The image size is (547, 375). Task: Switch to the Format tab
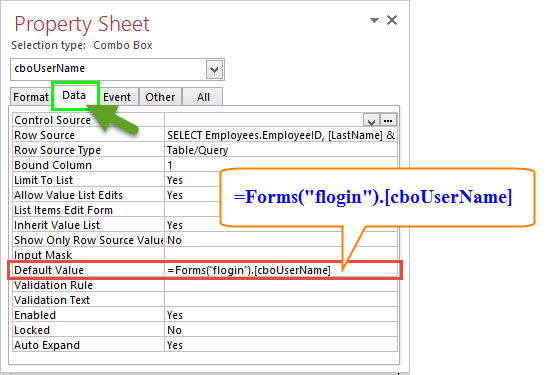point(31,97)
